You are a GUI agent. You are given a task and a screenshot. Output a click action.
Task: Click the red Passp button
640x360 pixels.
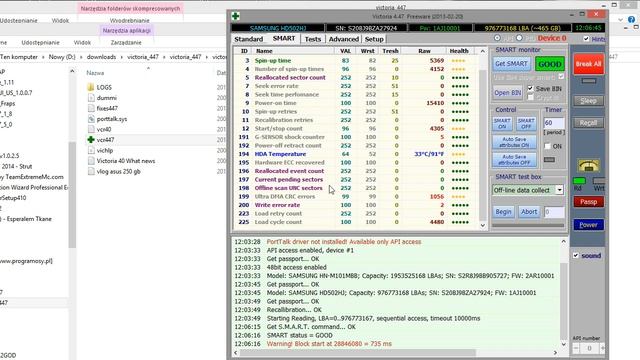[588, 202]
